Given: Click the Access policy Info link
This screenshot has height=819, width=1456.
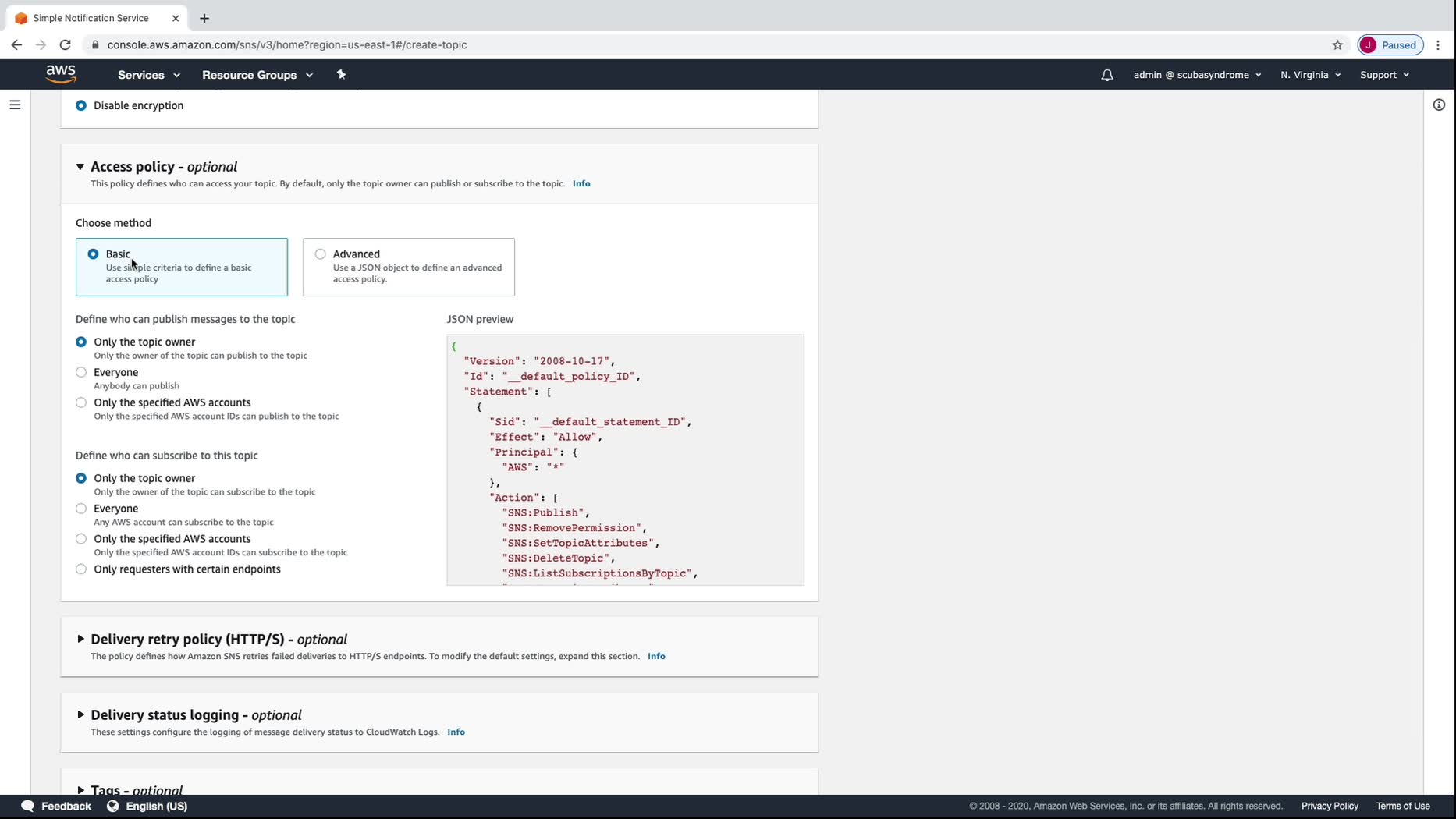Looking at the screenshot, I should tap(581, 183).
